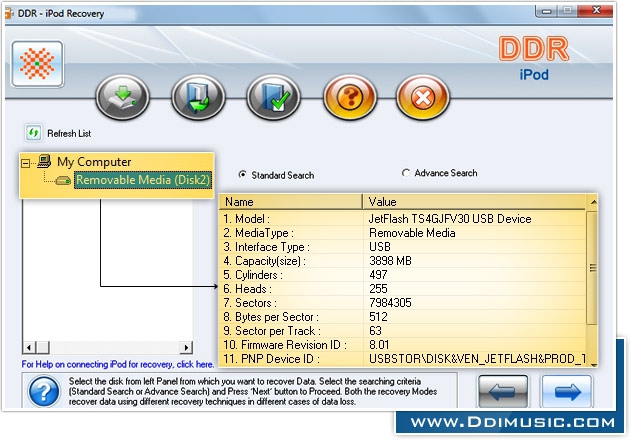
Task: Click the orange checkered logo icon
Action: (x=37, y=64)
